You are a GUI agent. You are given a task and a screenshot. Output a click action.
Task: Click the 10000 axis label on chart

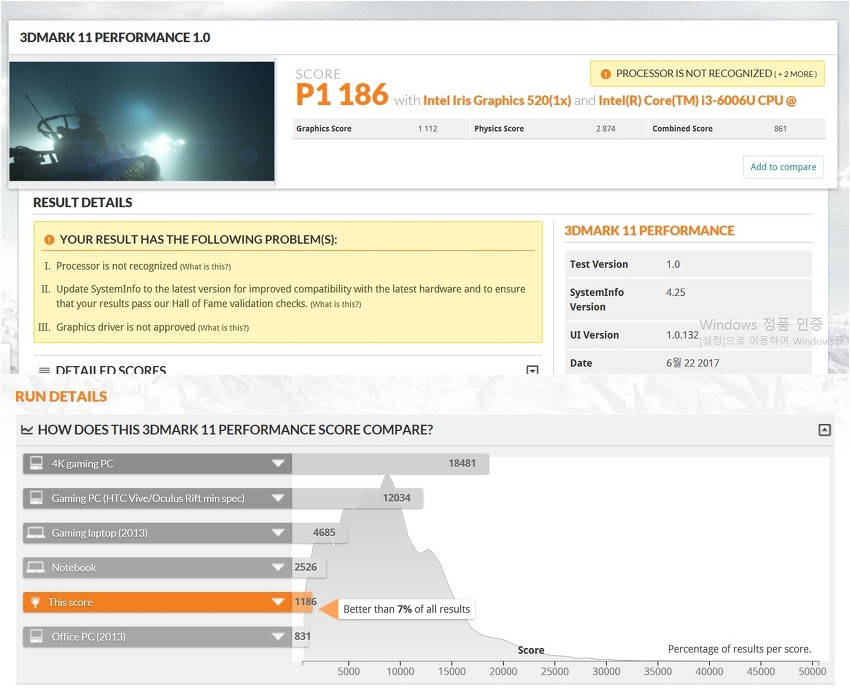400,672
